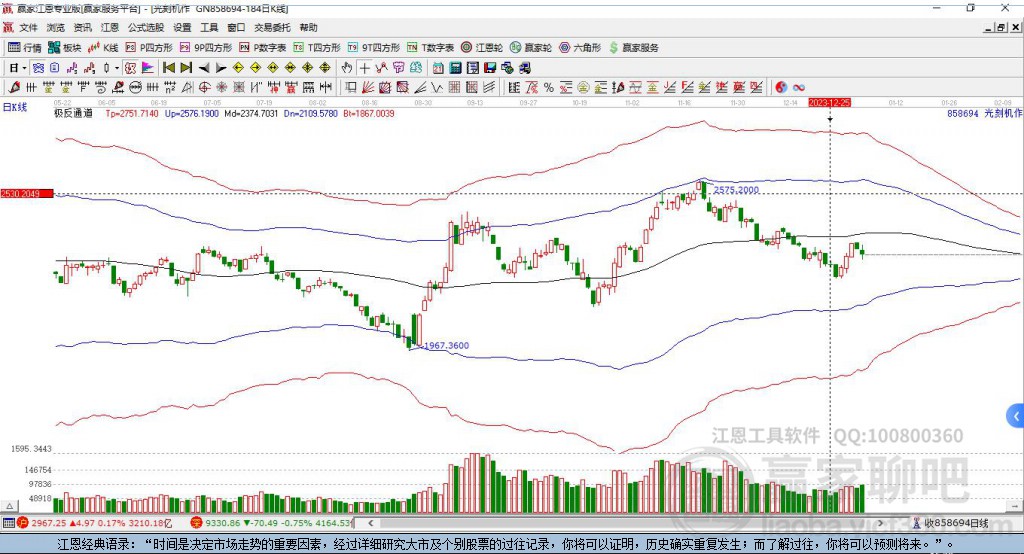Open the 六角形 tool
This screenshot has width=1024, height=554.
pos(580,48)
